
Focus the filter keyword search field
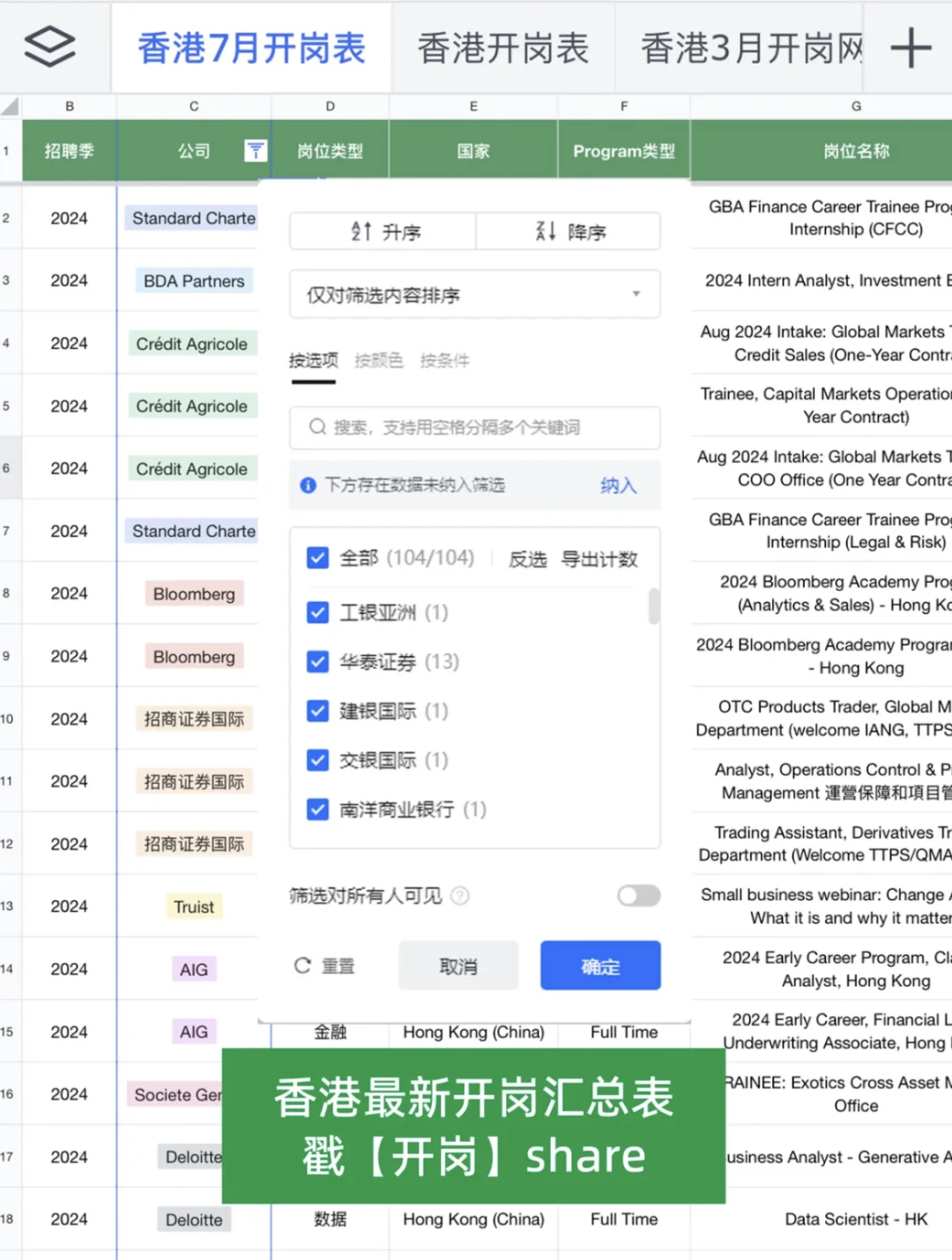(x=475, y=428)
